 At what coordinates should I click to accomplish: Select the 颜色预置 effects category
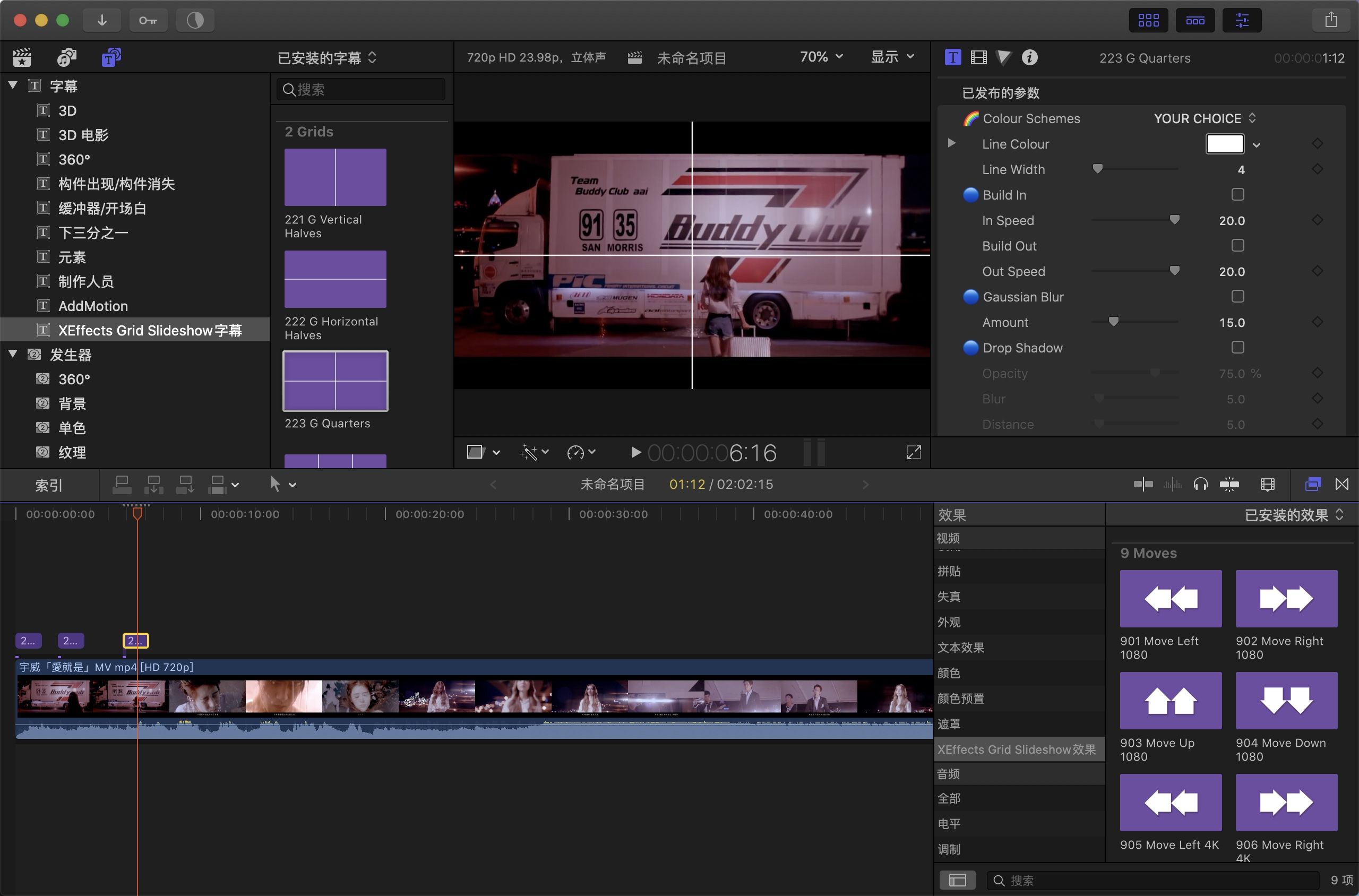coord(1020,699)
